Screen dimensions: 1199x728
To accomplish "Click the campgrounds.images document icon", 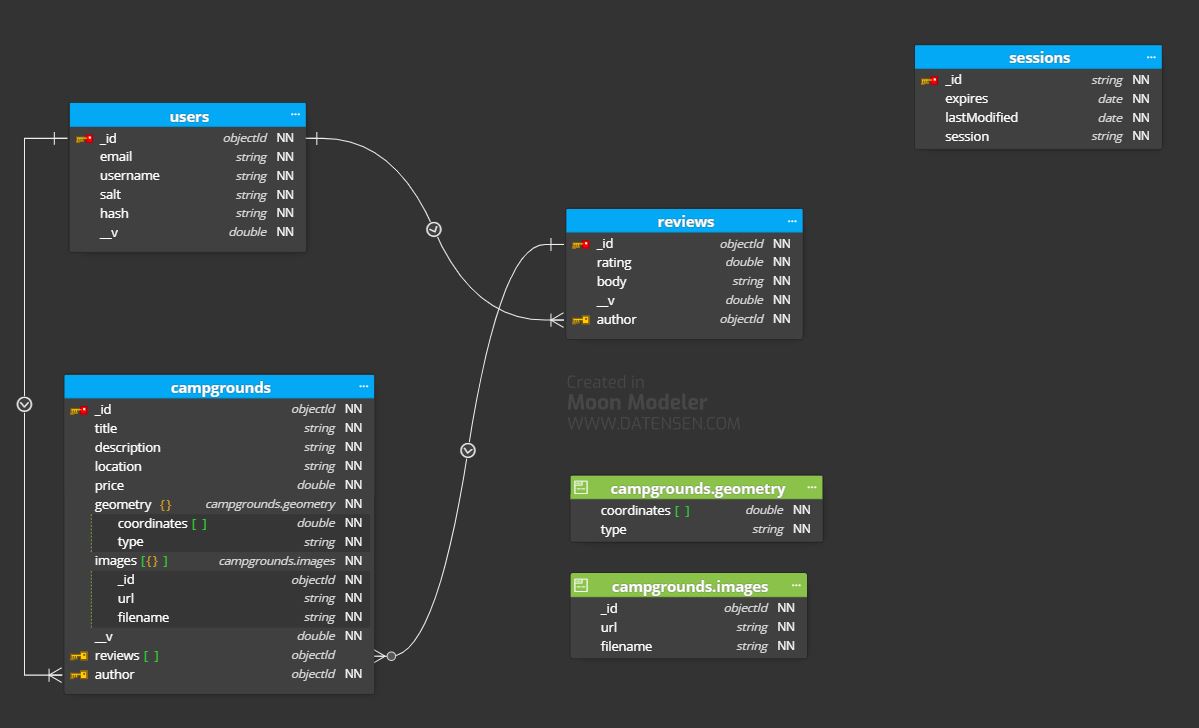I will [581, 586].
